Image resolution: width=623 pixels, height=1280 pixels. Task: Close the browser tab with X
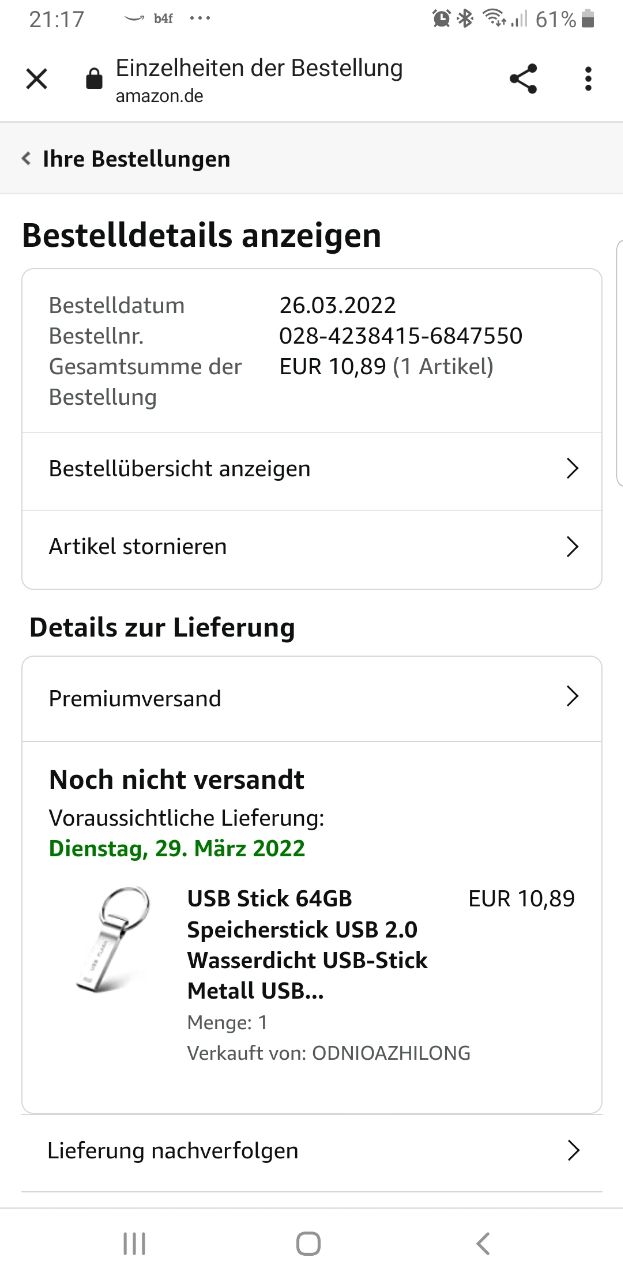[x=36, y=79]
